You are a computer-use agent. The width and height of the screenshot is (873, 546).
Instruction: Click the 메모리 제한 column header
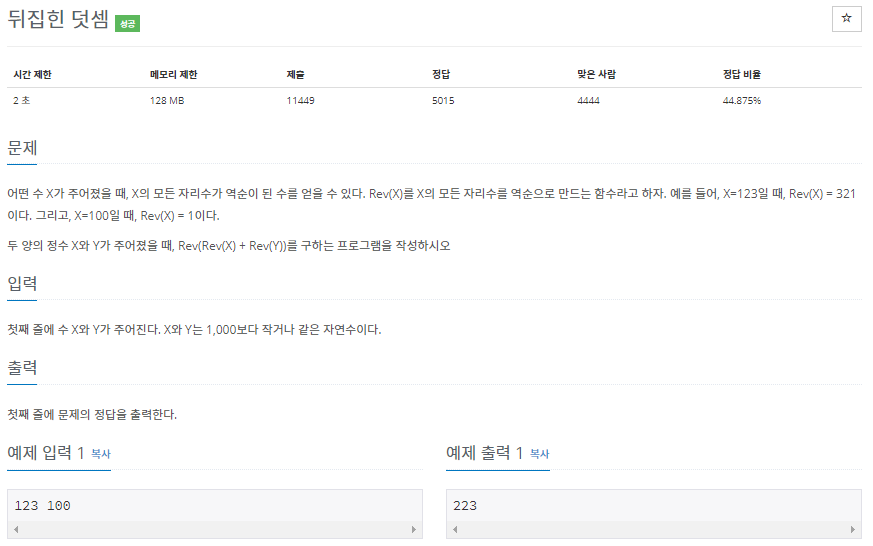pos(174,75)
